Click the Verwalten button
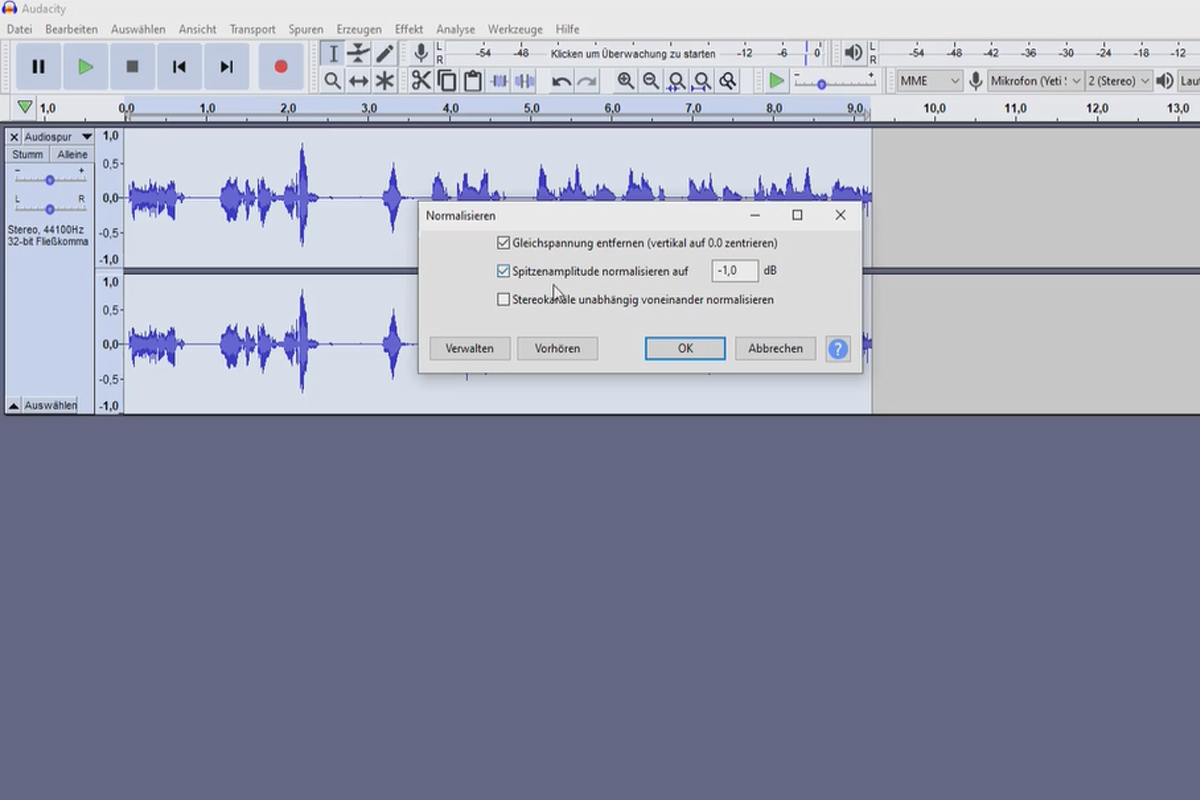The width and height of the screenshot is (1200, 800). [x=470, y=349]
